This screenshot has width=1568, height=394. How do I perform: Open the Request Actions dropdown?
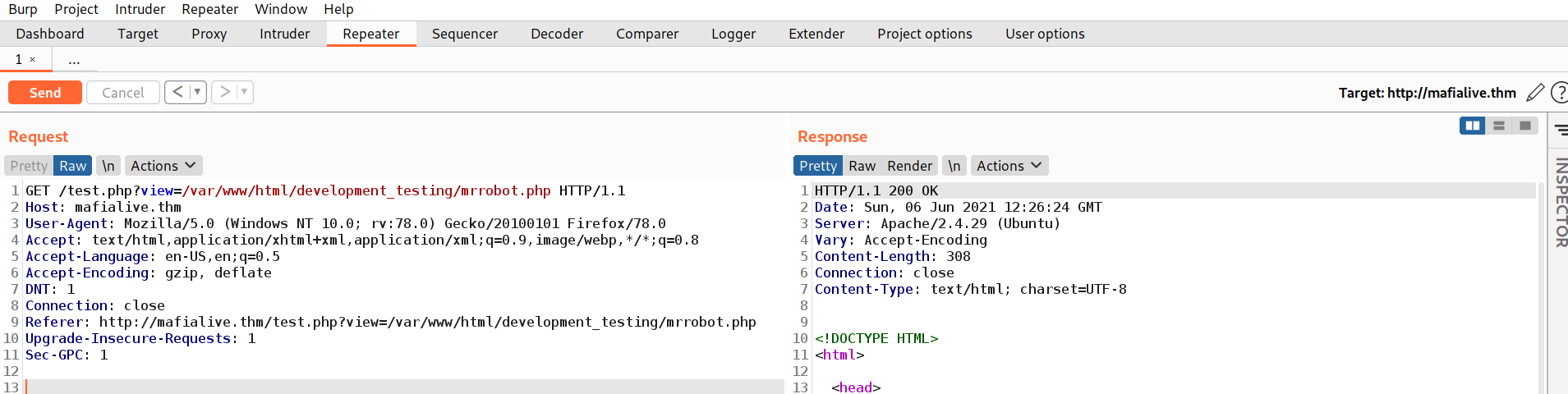163,166
